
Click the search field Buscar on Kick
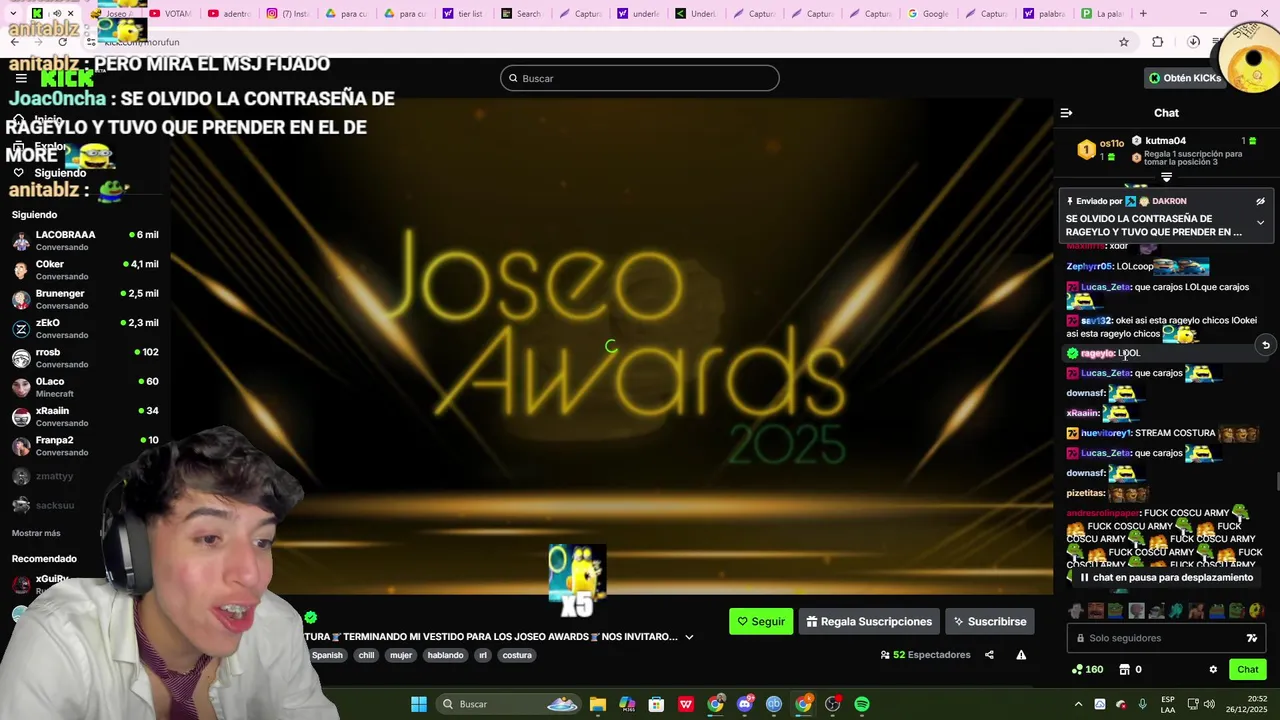640,78
